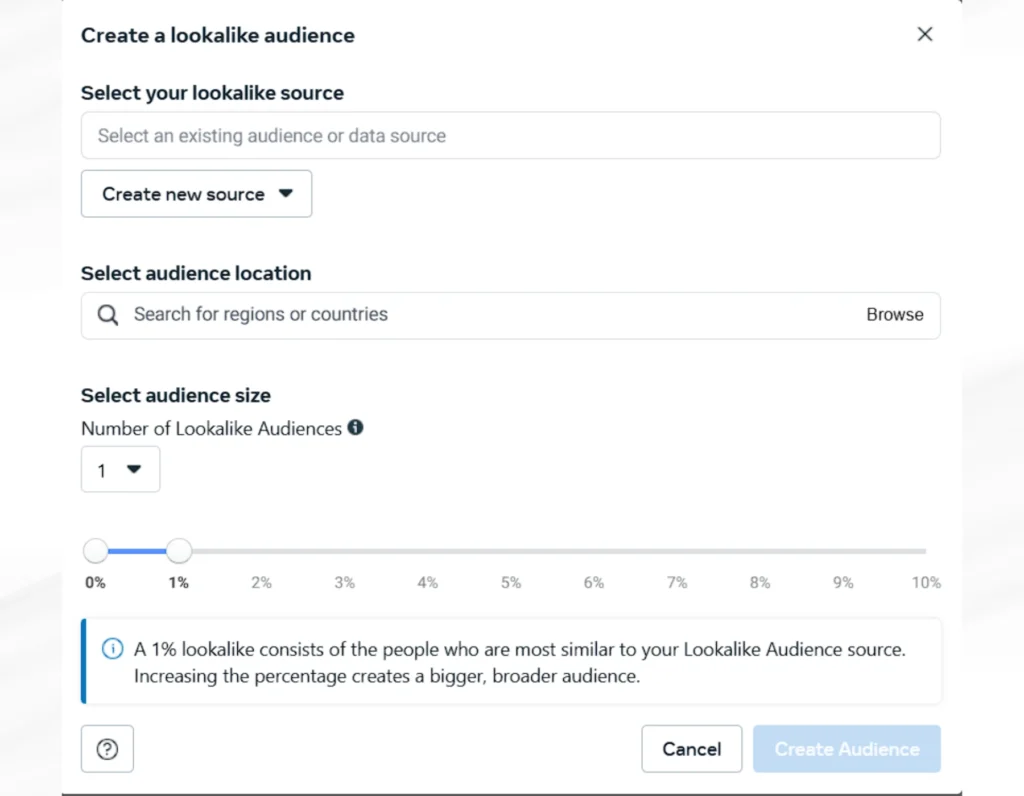Close the lookalike audience dialog
The image size is (1024, 796).
click(x=924, y=34)
